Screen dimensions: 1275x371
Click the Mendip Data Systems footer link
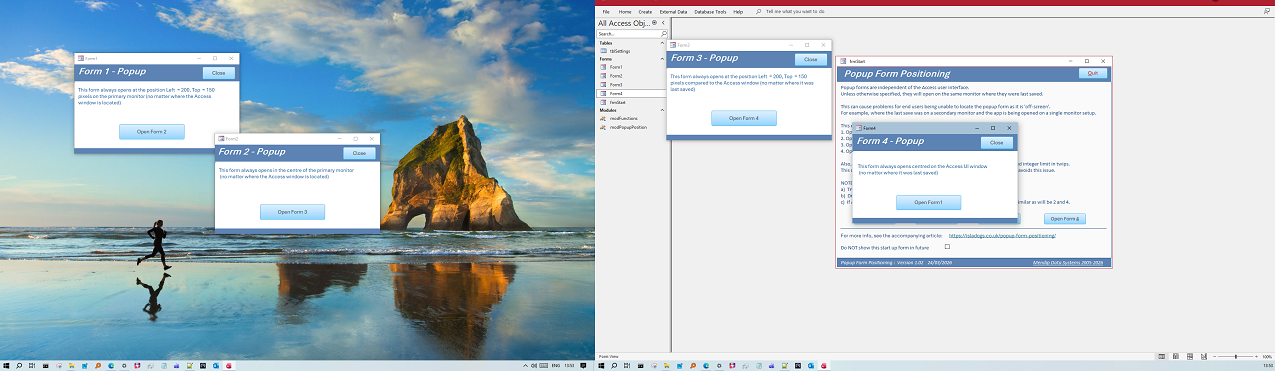tap(1068, 262)
